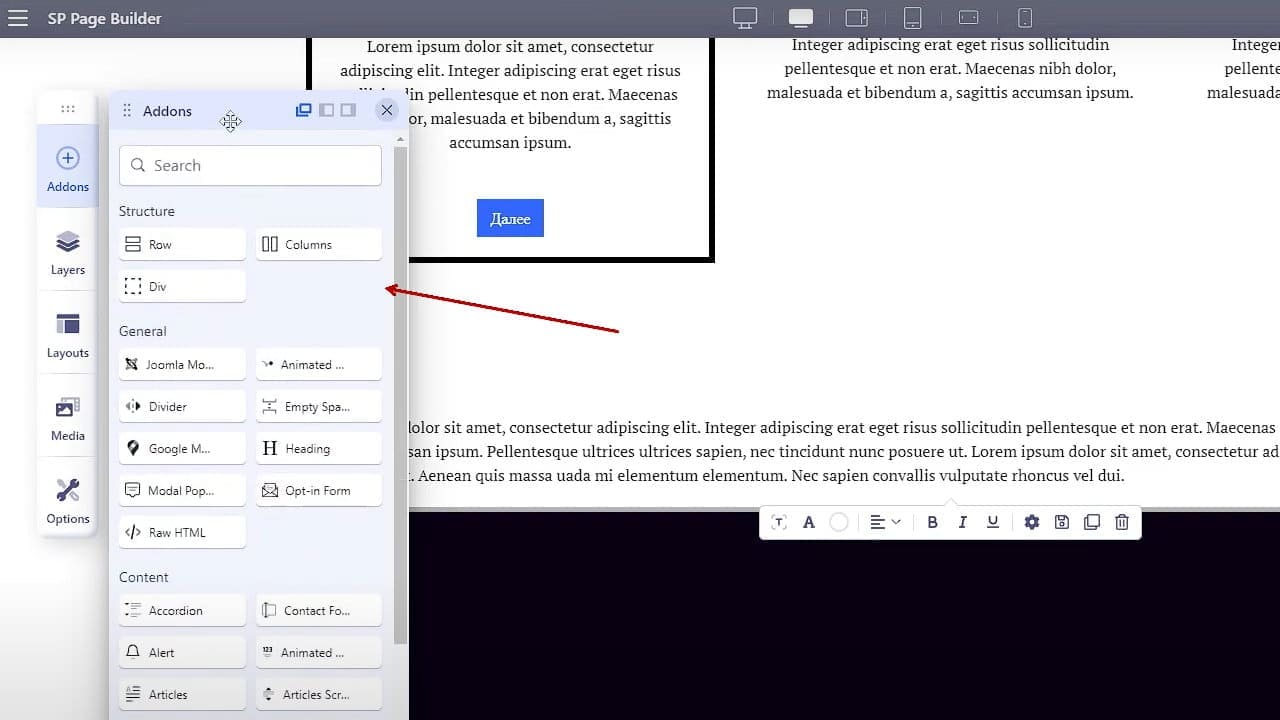Click the blue Далее button
This screenshot has height=720, width=1280.
click(x=510, y=218)
